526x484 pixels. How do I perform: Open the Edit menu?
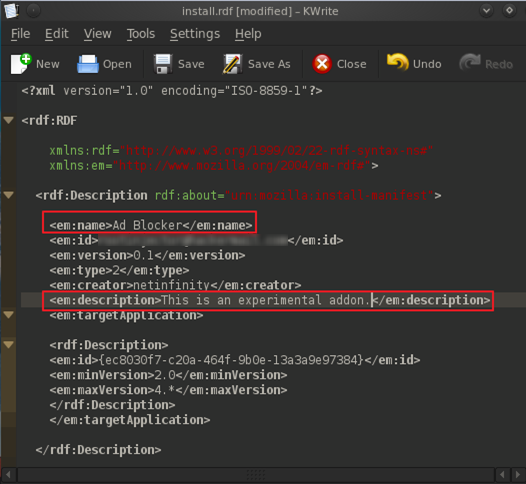click(57, 34)
